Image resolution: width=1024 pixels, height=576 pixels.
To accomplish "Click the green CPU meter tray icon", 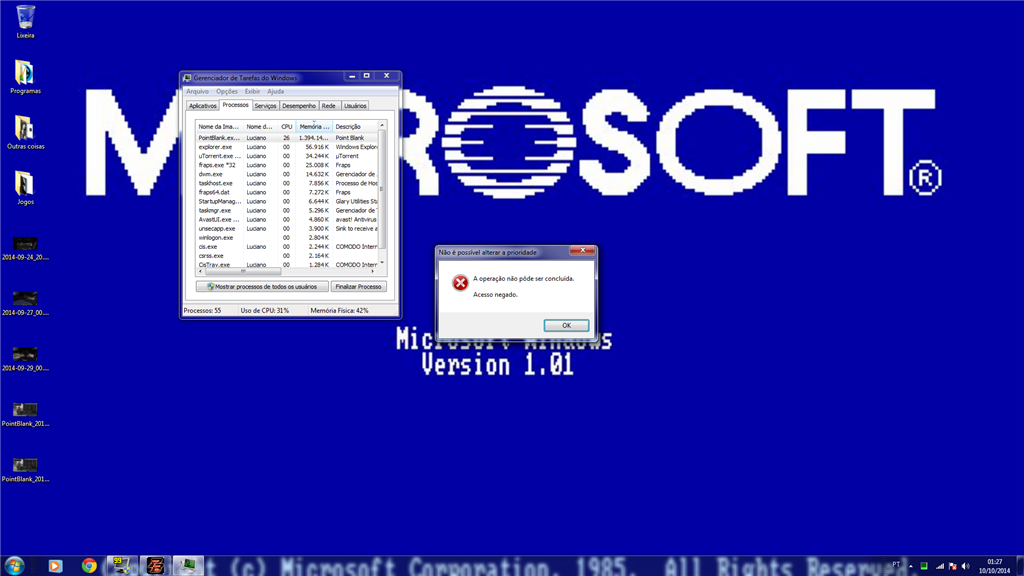I will coord(924,566).
